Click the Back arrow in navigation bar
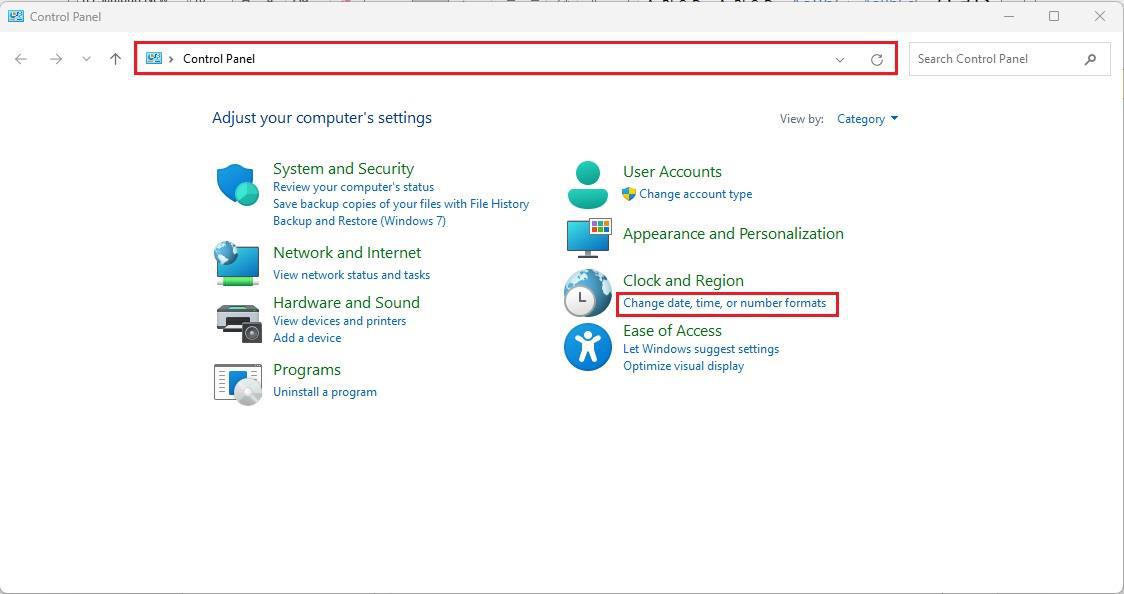1124x594 pixels. pyautogui.click(x=21, y=59)
